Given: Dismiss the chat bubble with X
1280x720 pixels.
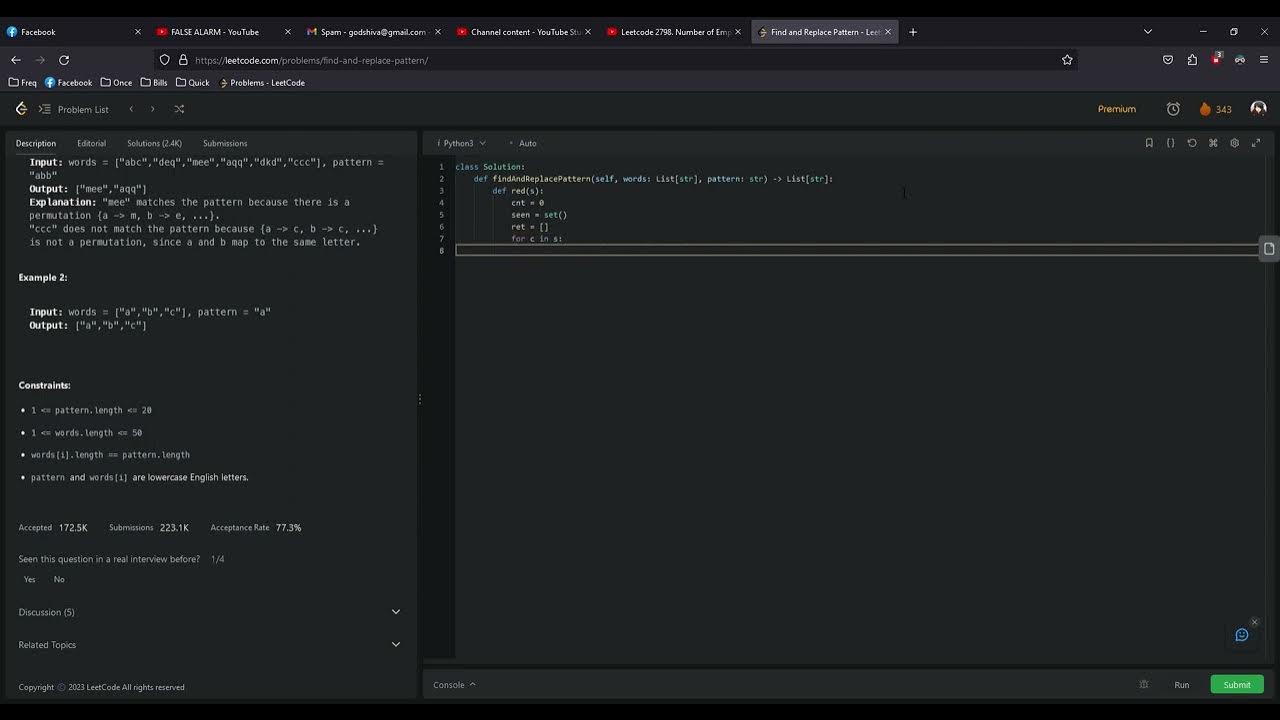Looking at the screenshot, I should click(1254, 622).
